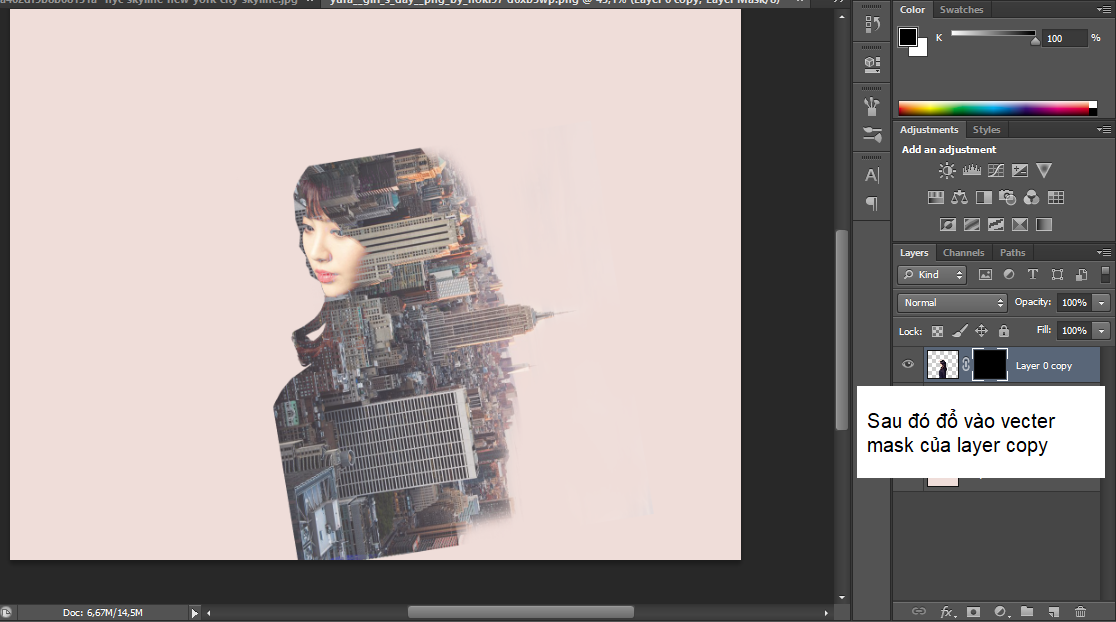The image size is (1116, 622).
Task: Add a Levels adjustment layer
Action: [971, 171]
